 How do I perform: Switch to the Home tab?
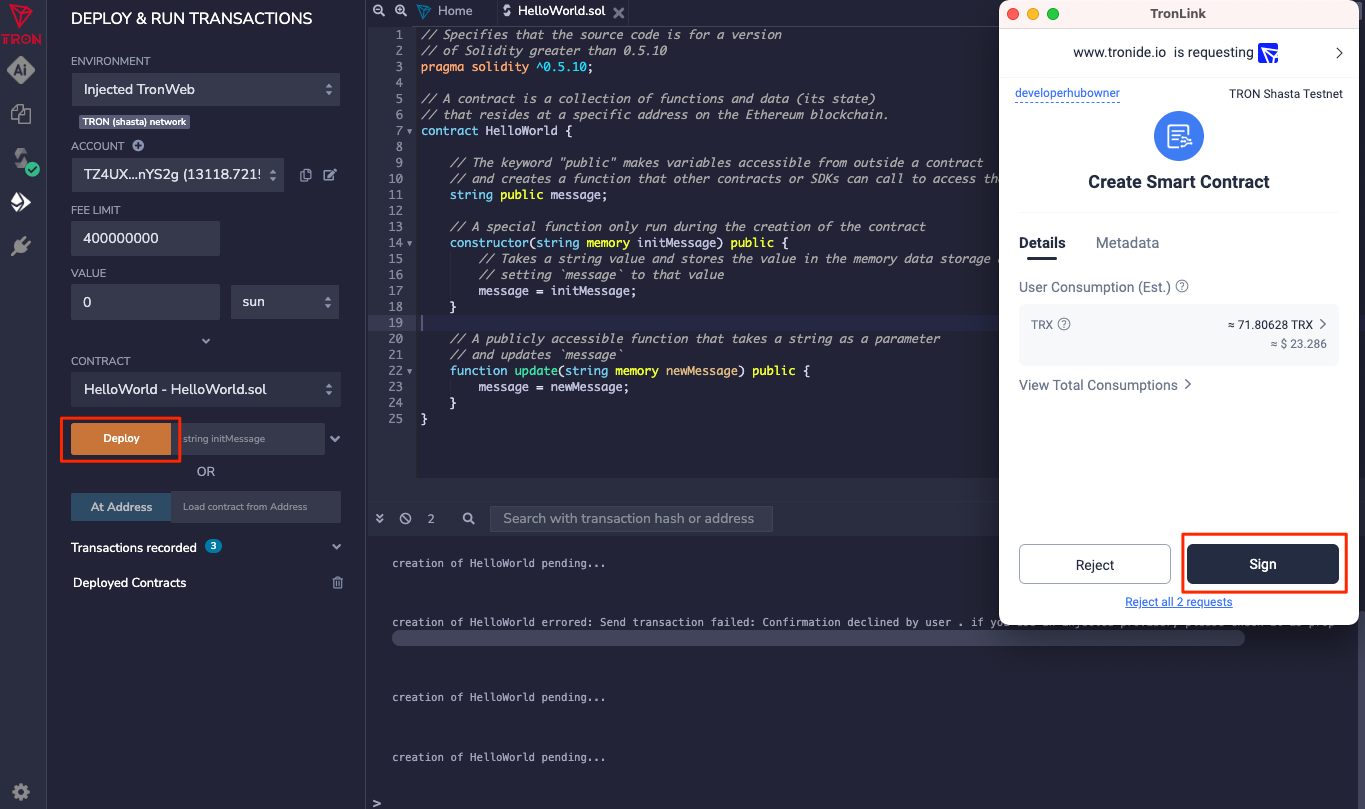pos(445,11)
